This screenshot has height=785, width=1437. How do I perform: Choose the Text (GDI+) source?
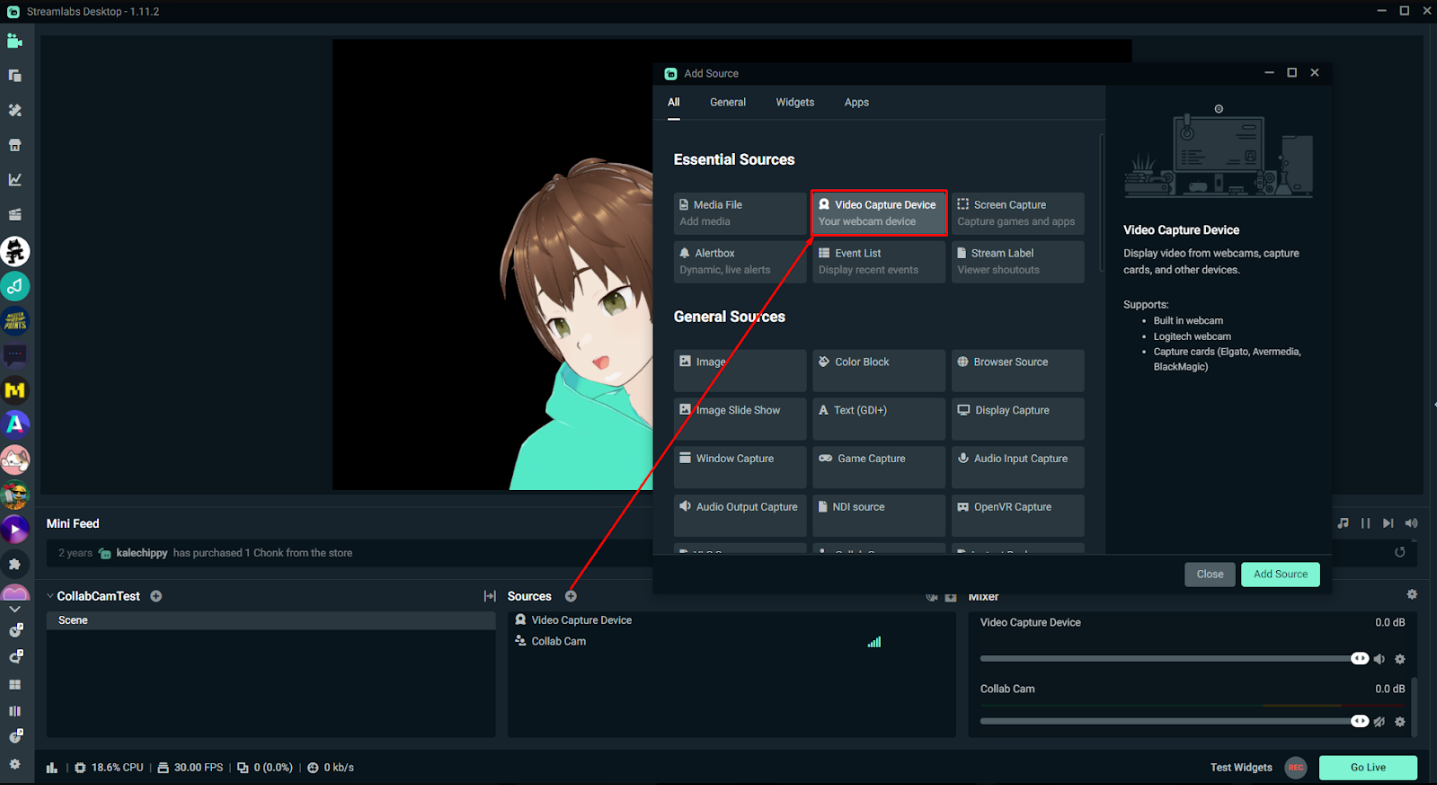pos(879,419)
